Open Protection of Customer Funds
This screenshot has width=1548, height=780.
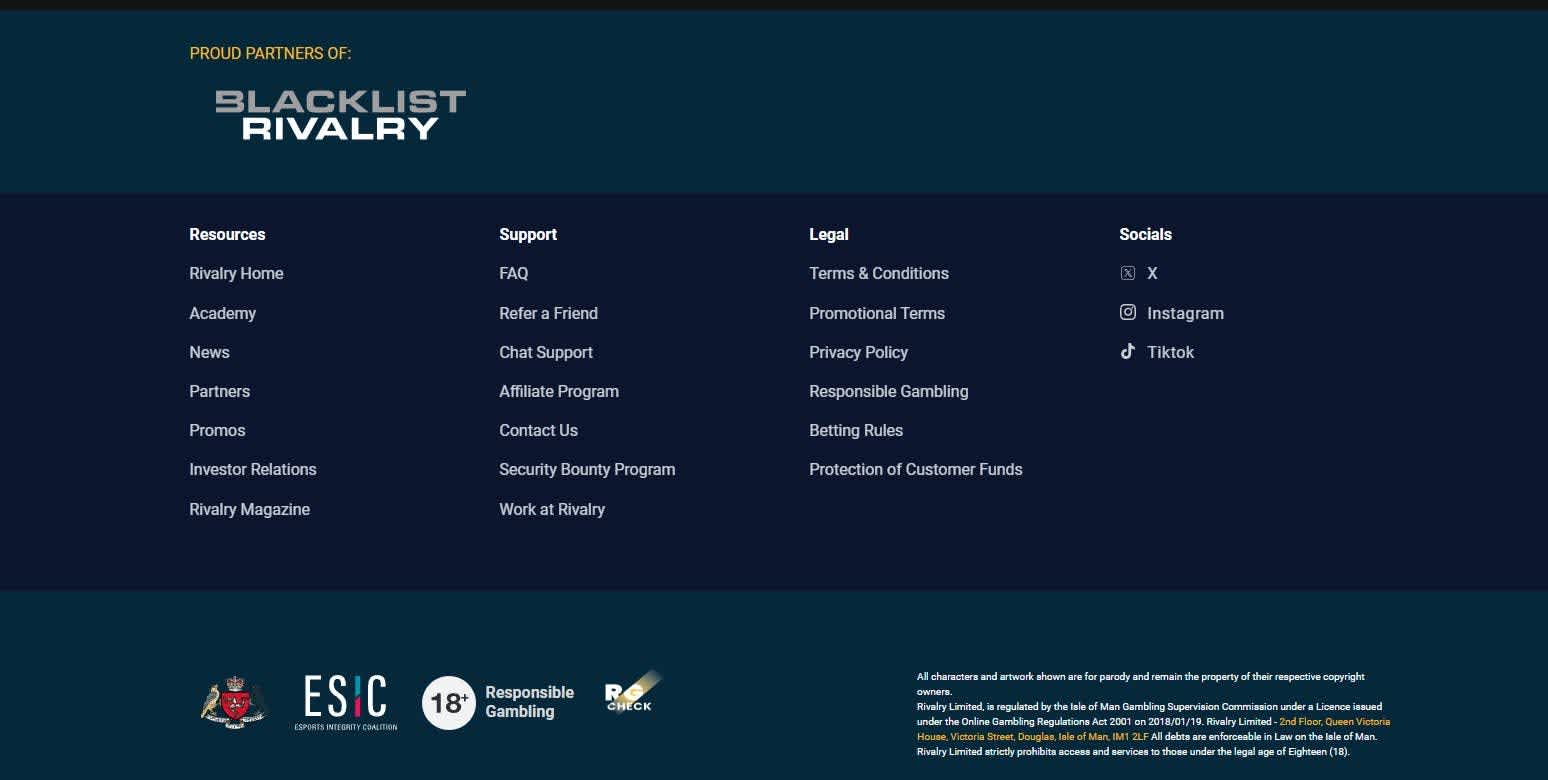[916, 469]
